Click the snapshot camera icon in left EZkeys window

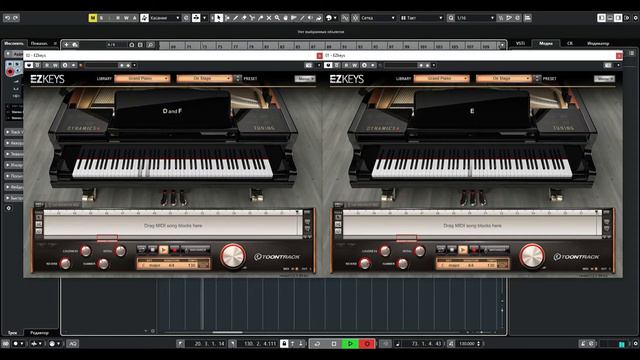pyautogui.click(x=309, y=65)
